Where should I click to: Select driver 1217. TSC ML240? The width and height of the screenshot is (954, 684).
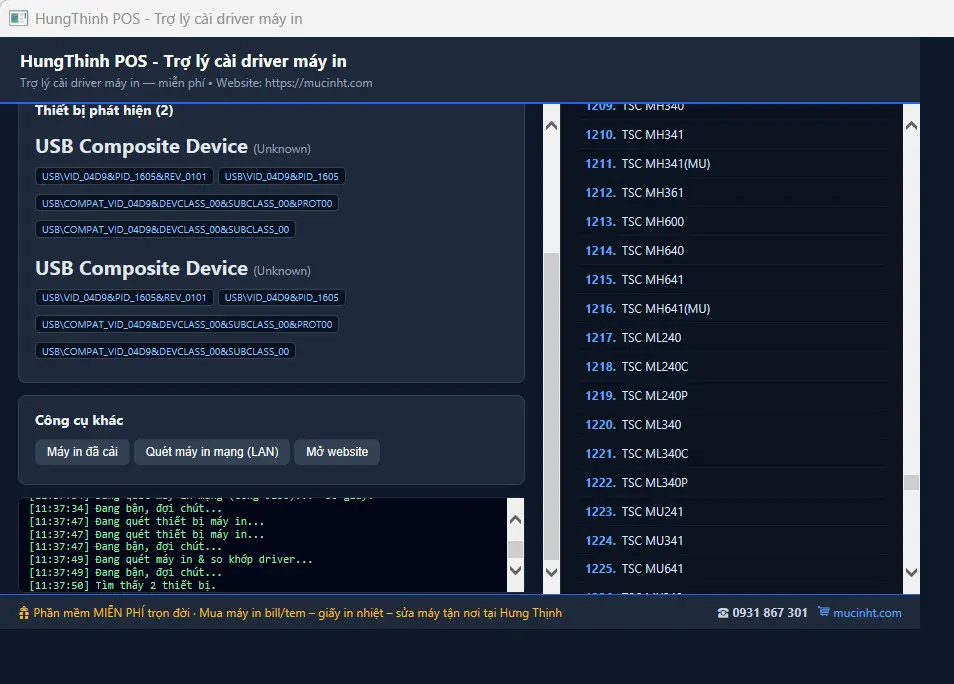pos(733,338)
